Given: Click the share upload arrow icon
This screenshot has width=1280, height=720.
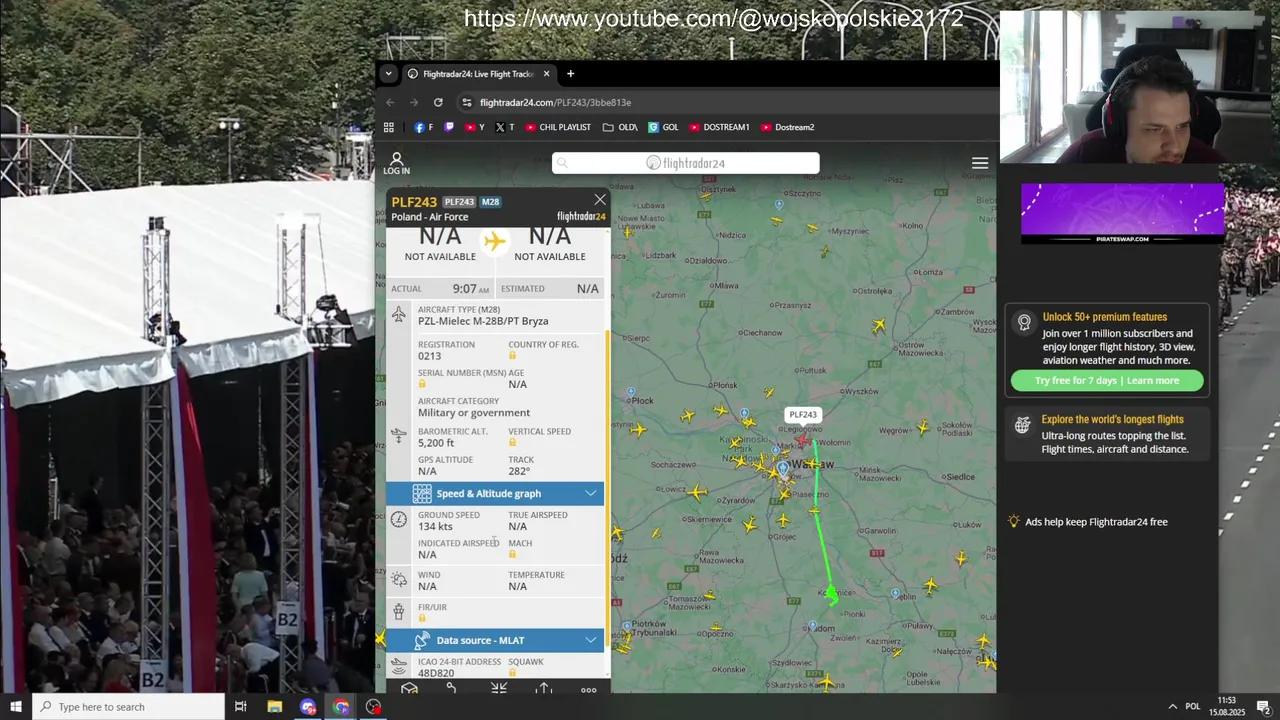Looking at the screenshot, I should 543,689.
